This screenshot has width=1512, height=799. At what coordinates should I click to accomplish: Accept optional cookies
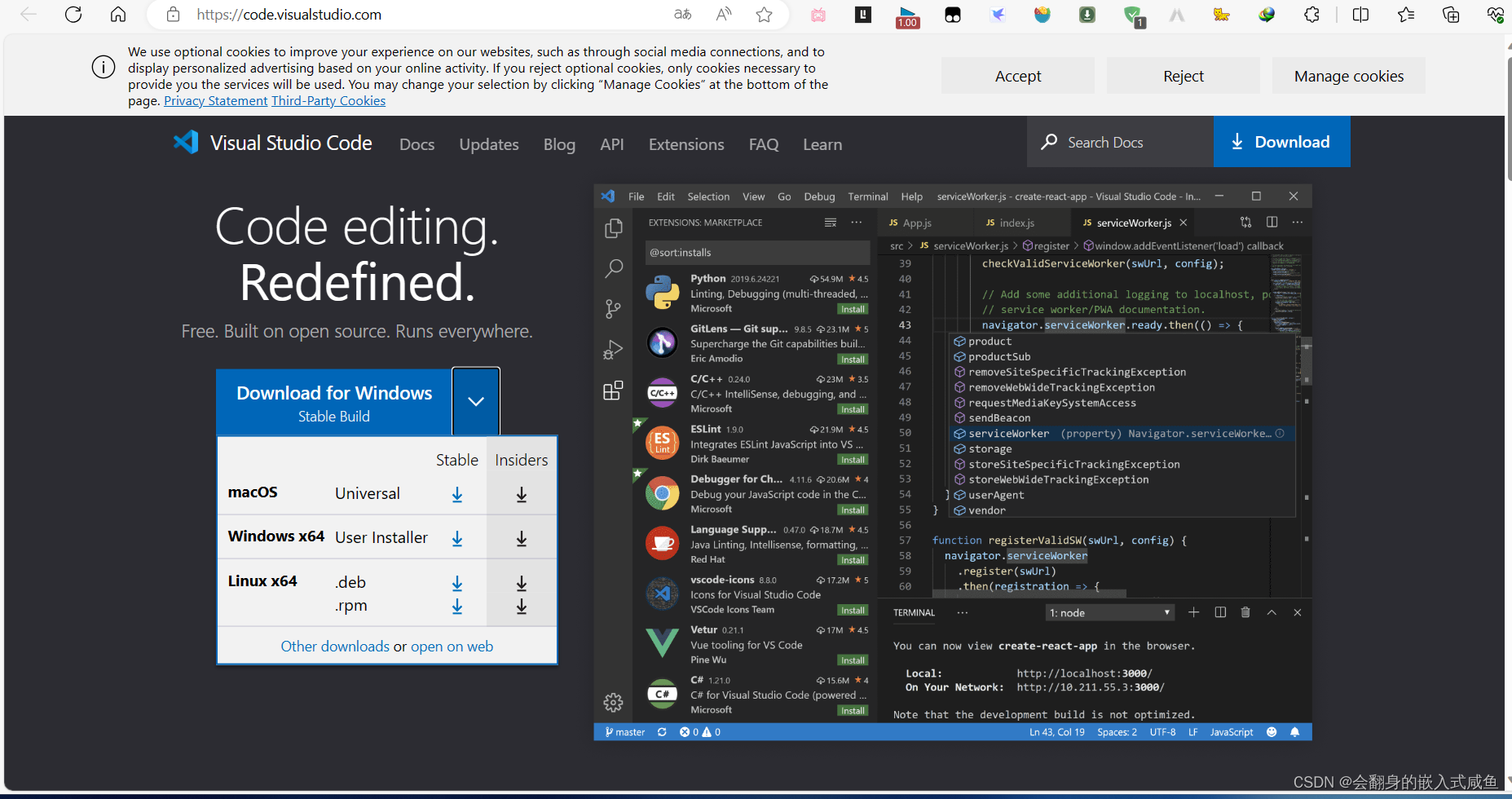(x=1018, y=76)
